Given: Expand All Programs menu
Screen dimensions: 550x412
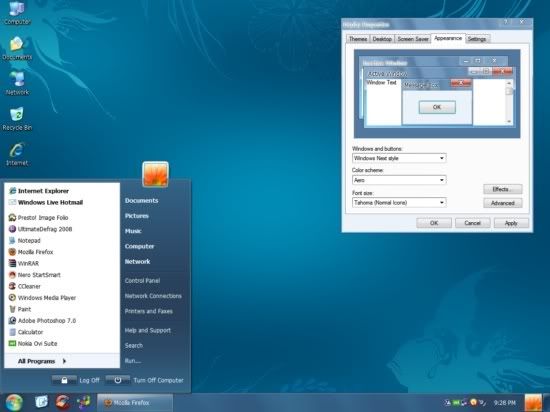Looking at the screenshot, I should [42, 361].
